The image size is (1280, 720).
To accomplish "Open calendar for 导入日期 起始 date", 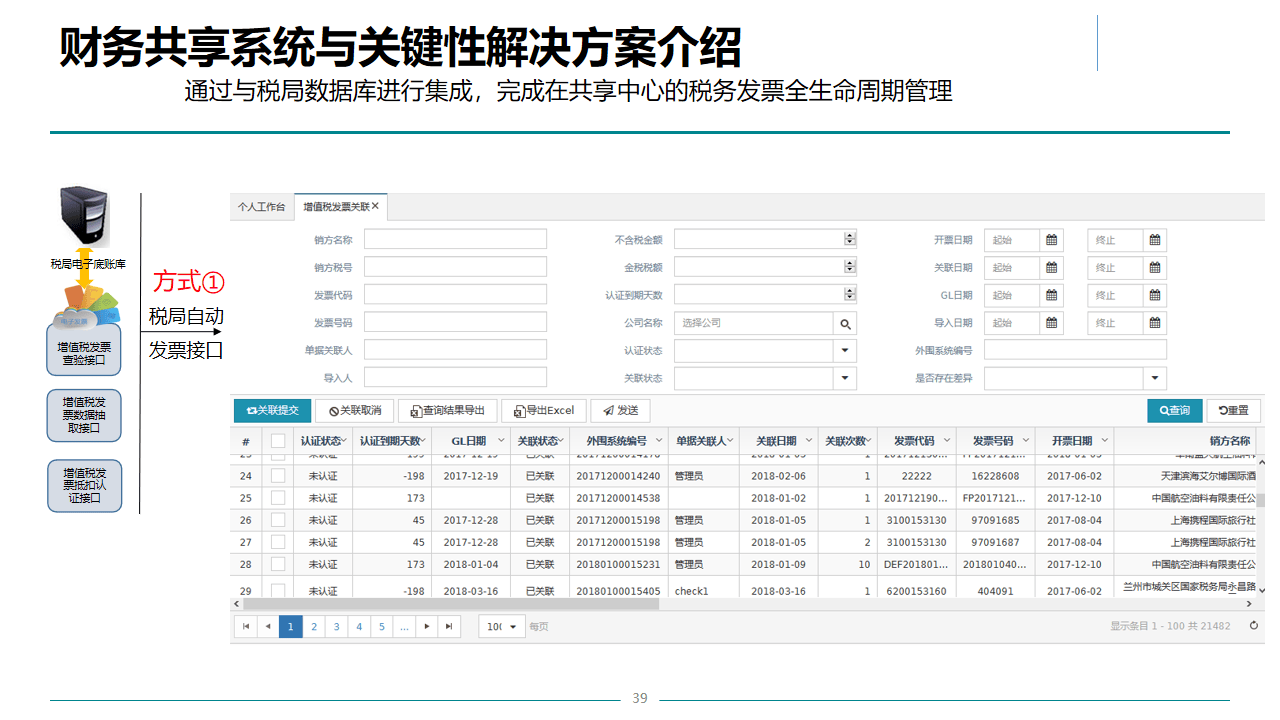I will point(1051,323).
